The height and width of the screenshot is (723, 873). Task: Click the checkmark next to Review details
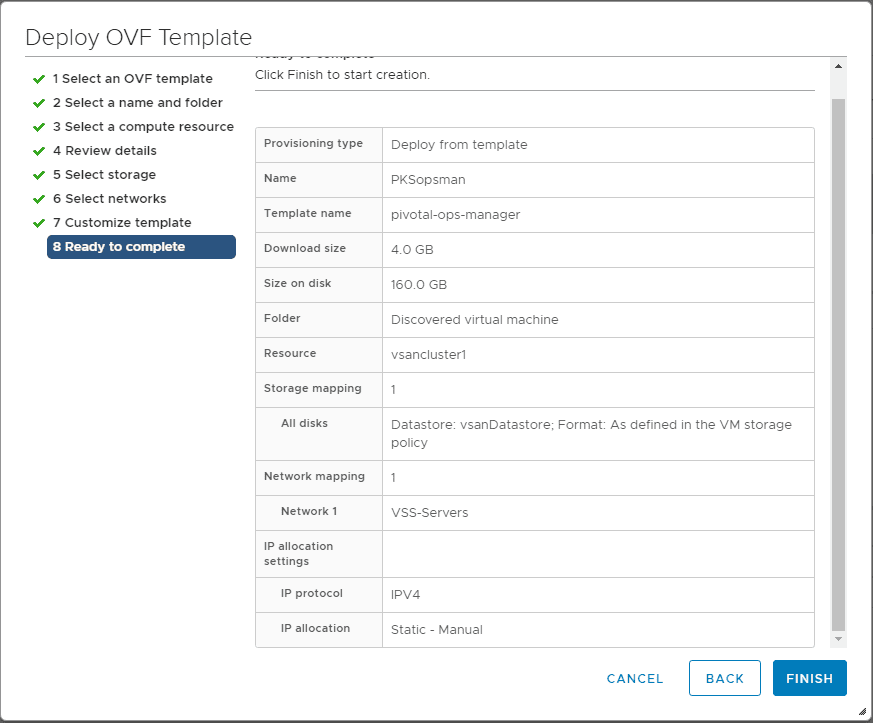[x=39, y=151]
